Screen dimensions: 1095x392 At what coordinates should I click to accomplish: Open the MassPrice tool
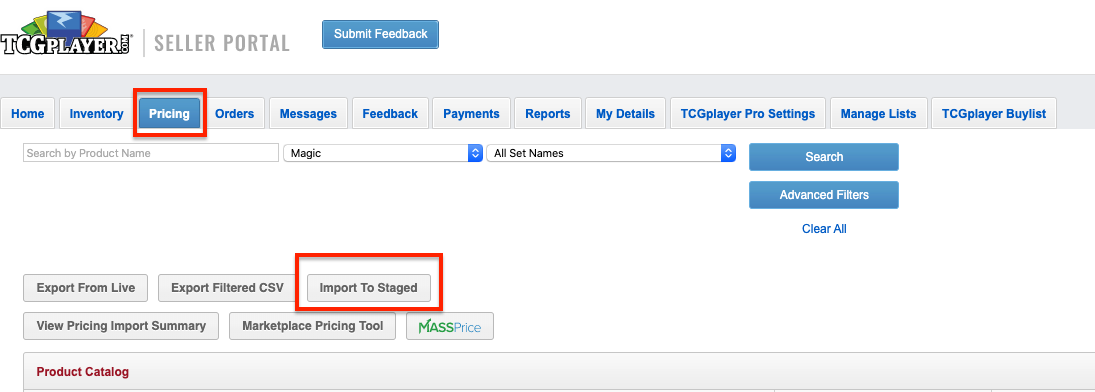click(450, 326)
